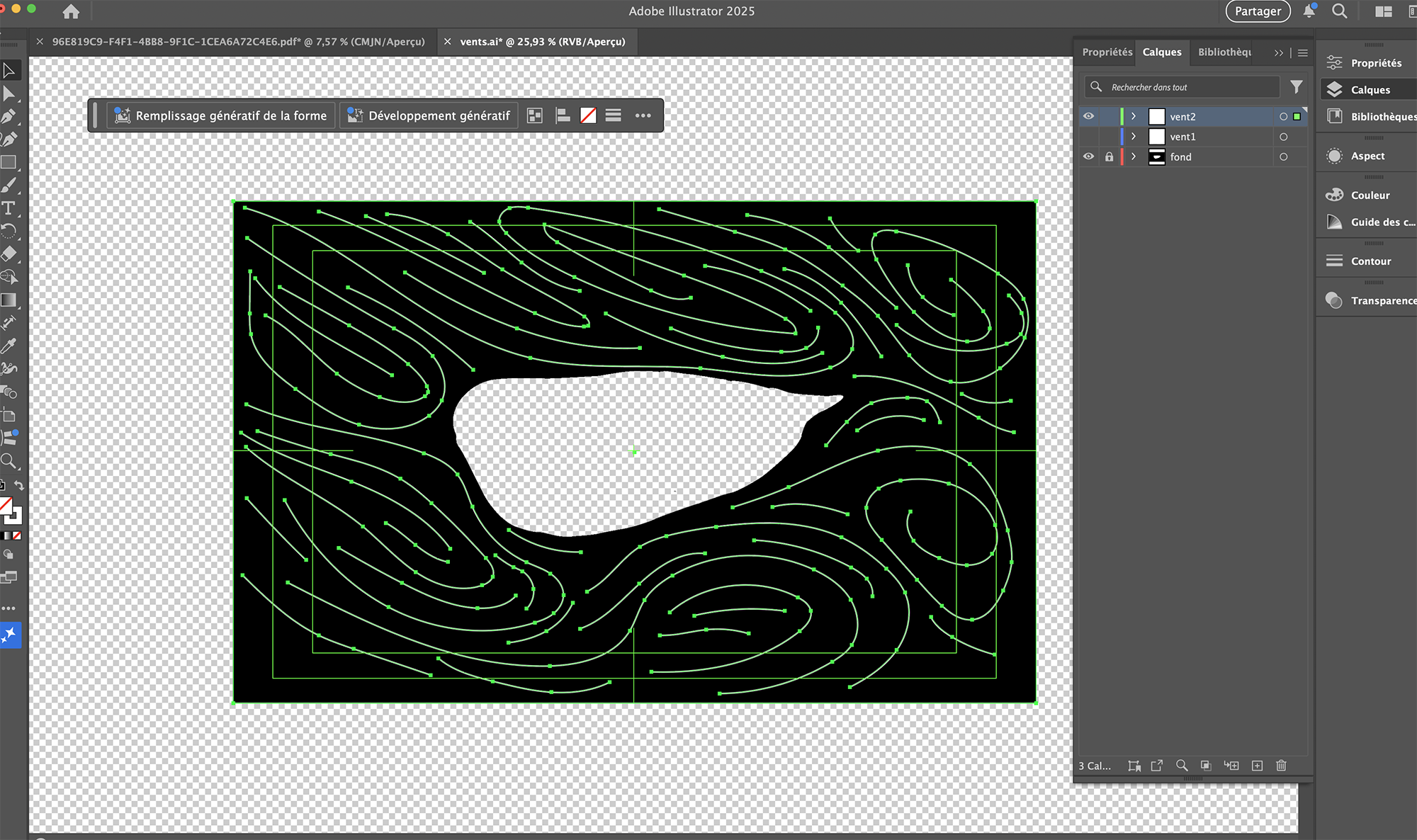1417x840 pixels.
Task: Click Remplissage génératif de la forme
Action: [222, 115]
